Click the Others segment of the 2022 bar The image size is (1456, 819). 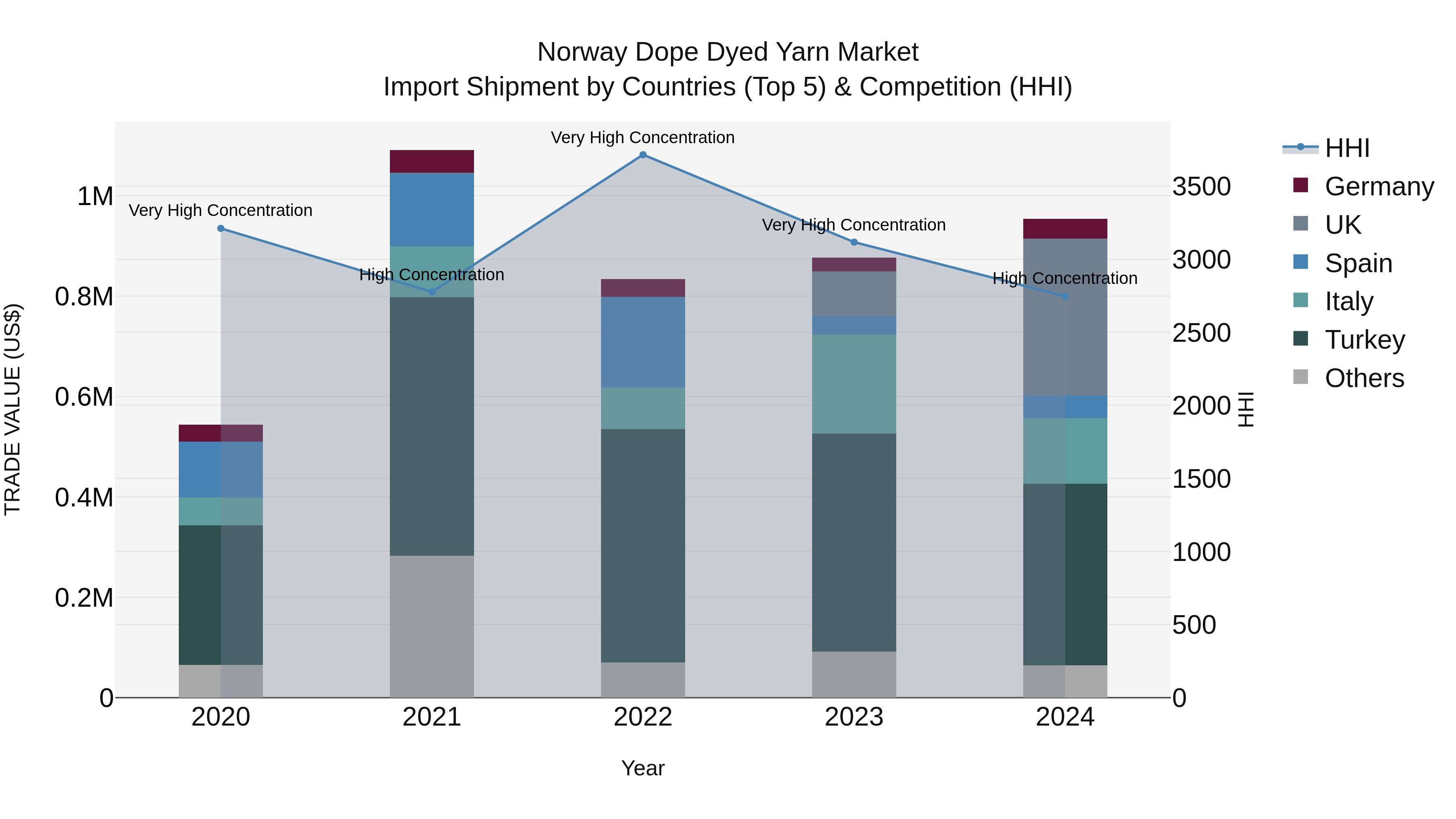point(643,680)
